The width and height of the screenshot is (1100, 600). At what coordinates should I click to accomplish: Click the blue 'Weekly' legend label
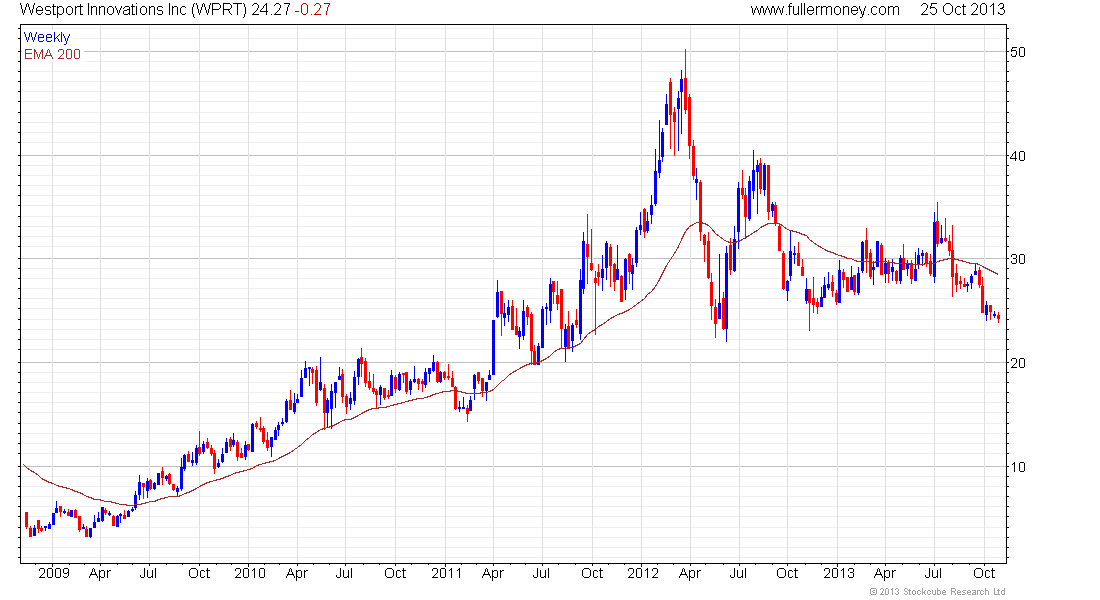[x=47, y=37]
